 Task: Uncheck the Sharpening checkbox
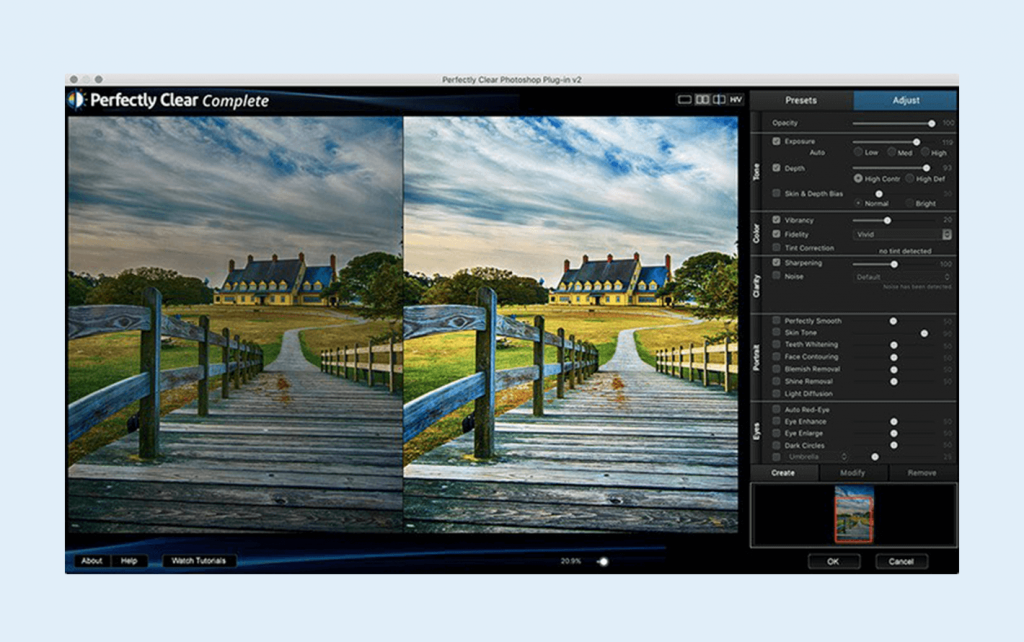(776, 263)
